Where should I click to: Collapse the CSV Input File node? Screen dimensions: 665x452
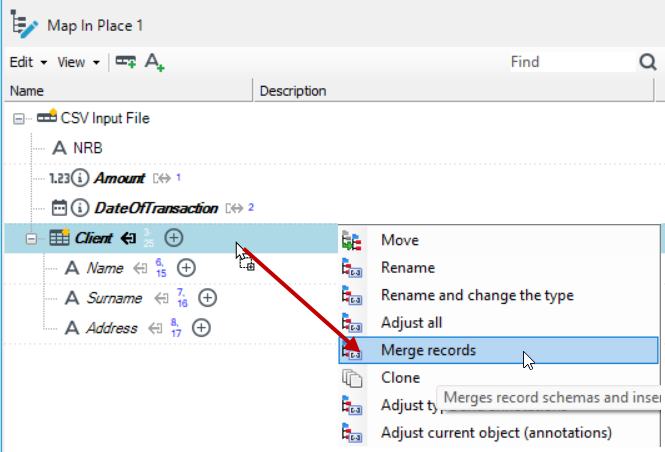pyautogui.click(x=18, y=118)
